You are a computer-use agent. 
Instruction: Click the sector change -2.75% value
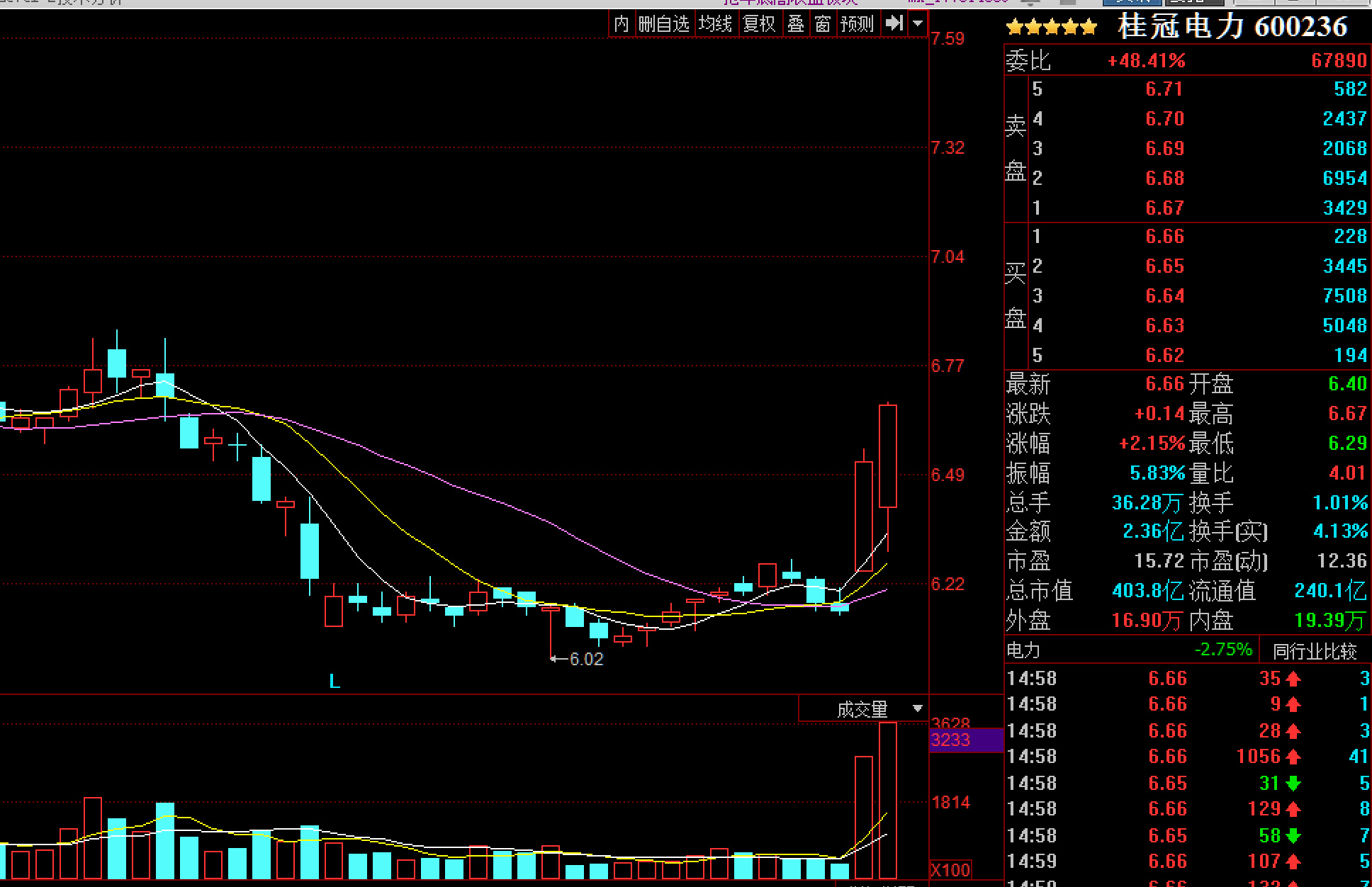pos(1223,650)
